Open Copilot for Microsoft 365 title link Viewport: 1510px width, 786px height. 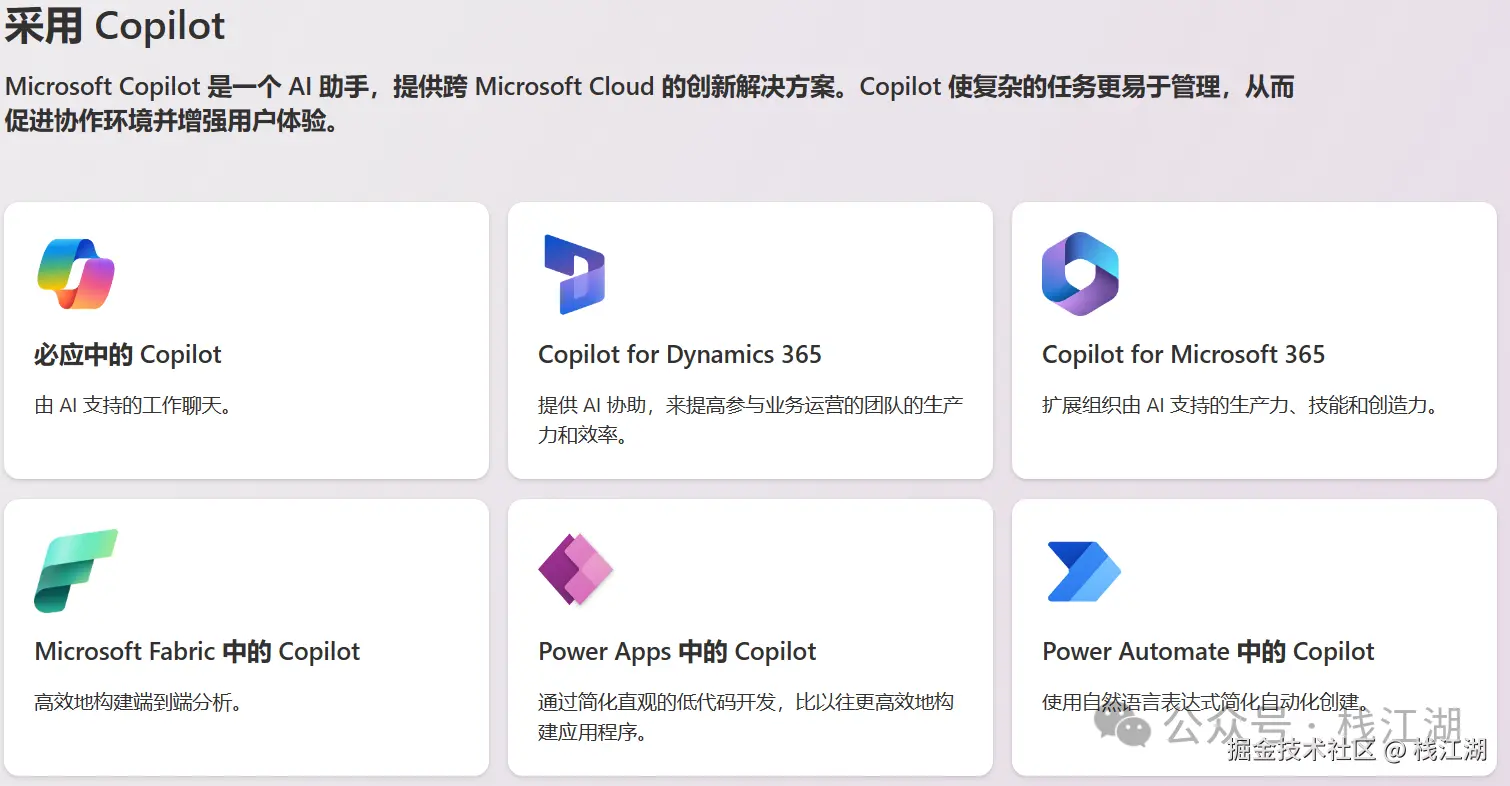pos(1183,354)
